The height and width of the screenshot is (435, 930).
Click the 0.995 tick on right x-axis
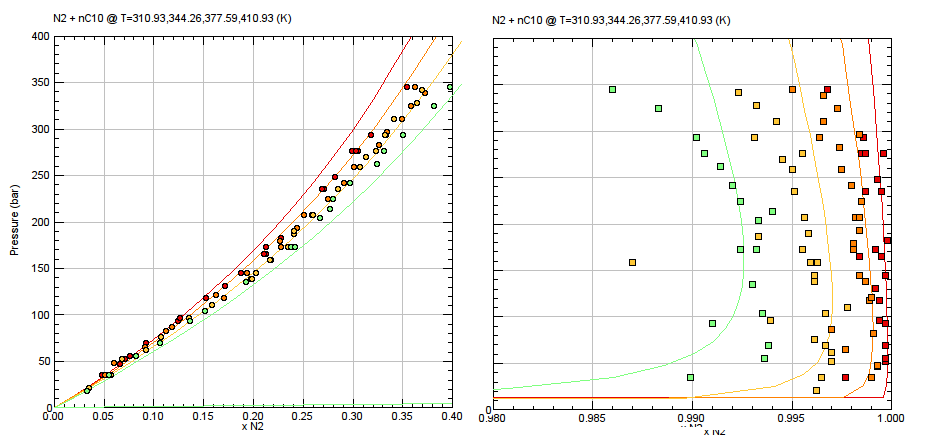pos(791,416)
